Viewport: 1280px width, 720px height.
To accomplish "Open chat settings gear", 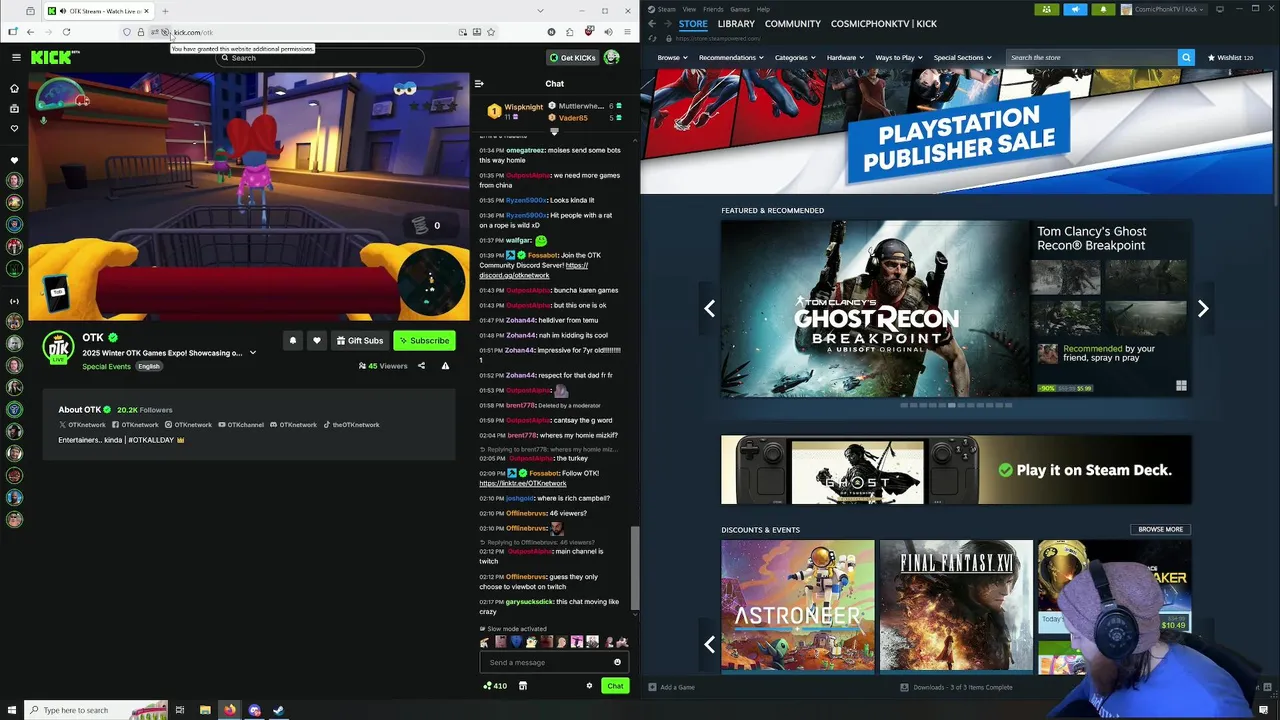I will coord(589,686).
